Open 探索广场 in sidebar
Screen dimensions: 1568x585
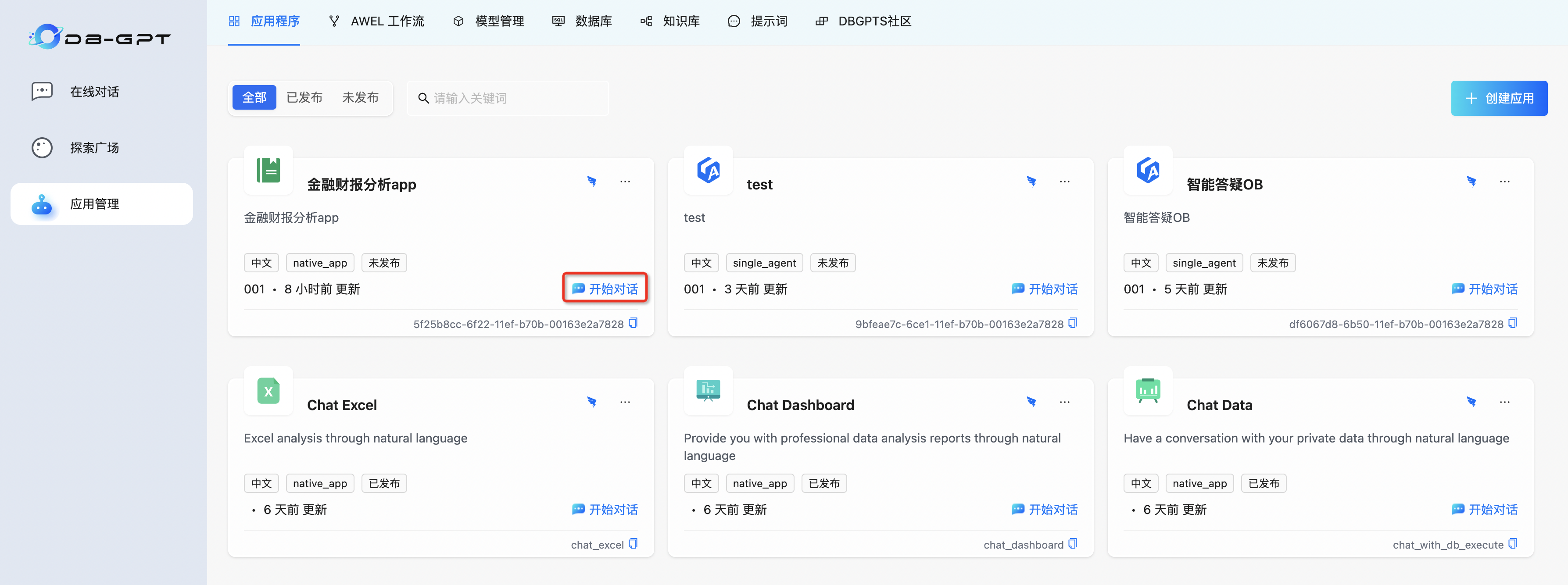pos(94,148)
